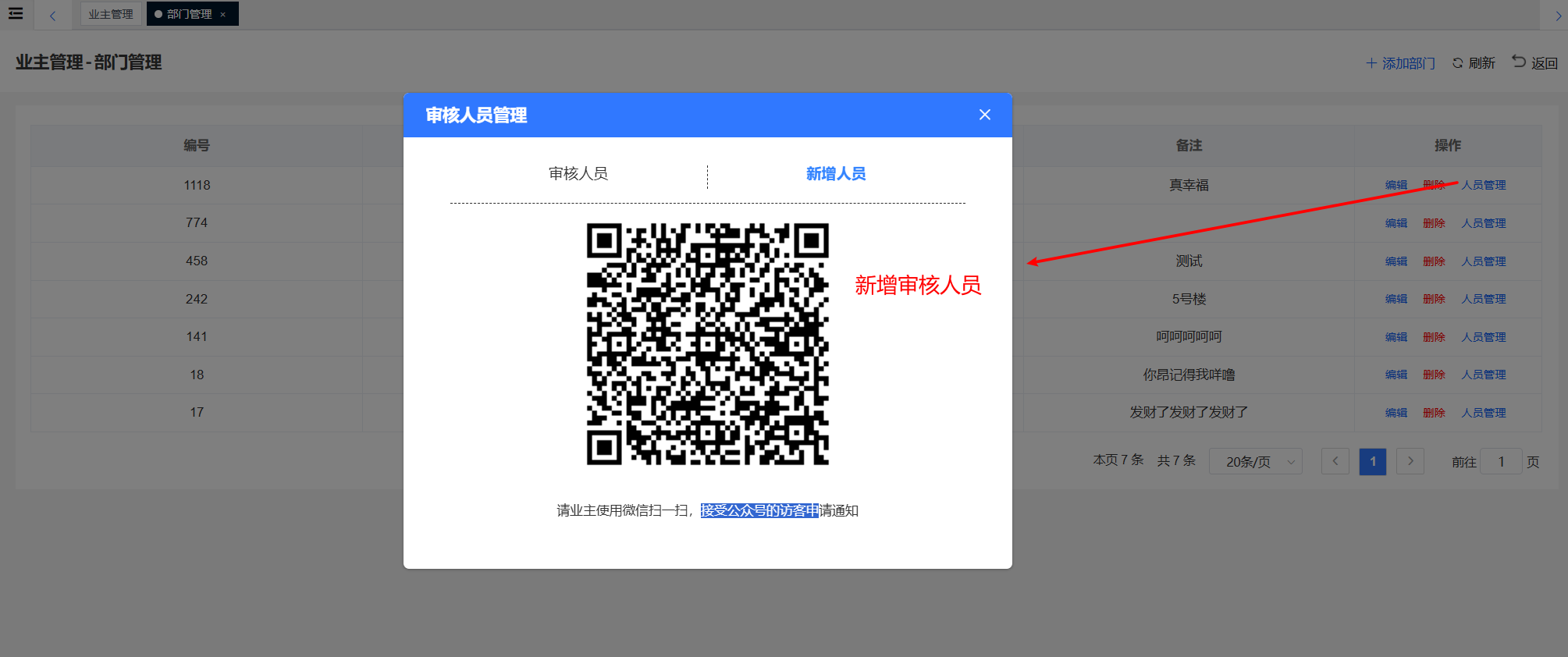Image resolution: width=1568 pixels, height=657 pixels.
Task: Click 编辑 for row 242
Action: [1396, 299]
